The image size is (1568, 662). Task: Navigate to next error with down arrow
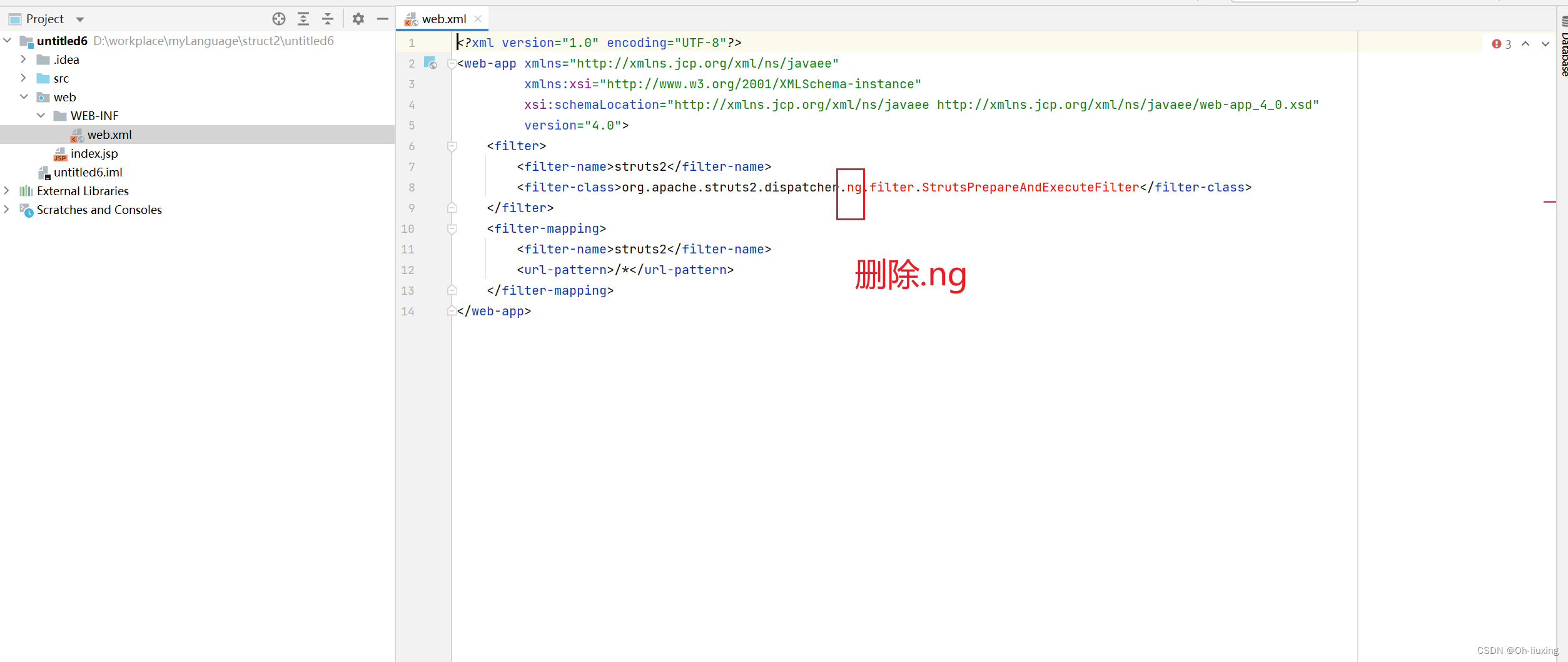pos(1545,44)
